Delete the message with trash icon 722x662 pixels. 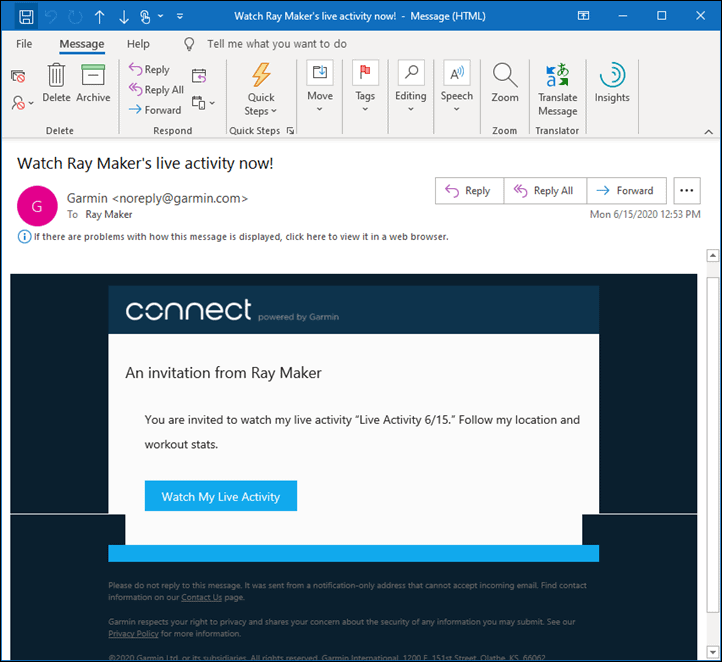coord(56,83)
